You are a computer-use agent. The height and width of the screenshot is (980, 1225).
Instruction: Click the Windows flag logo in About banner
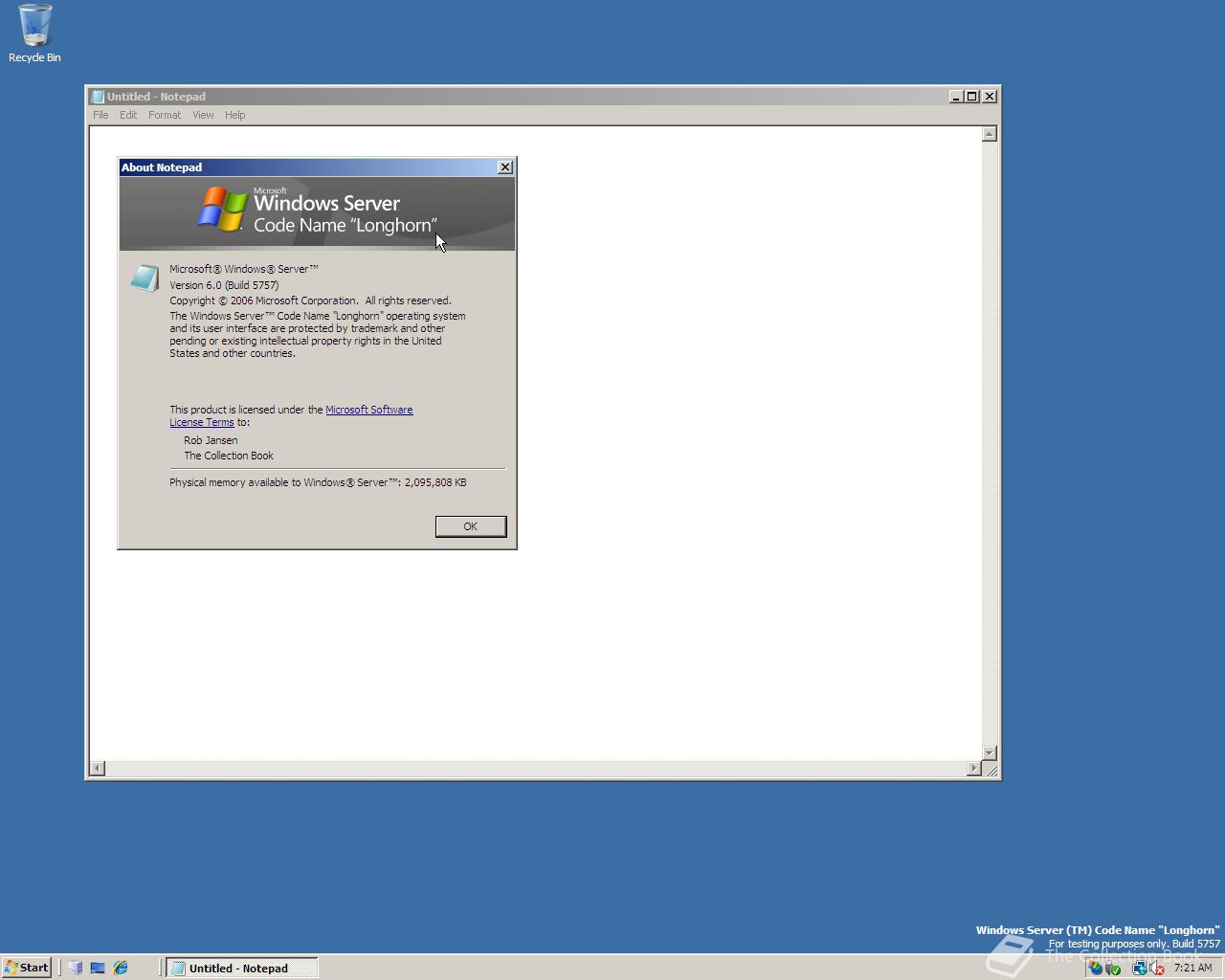pos(222,209)
